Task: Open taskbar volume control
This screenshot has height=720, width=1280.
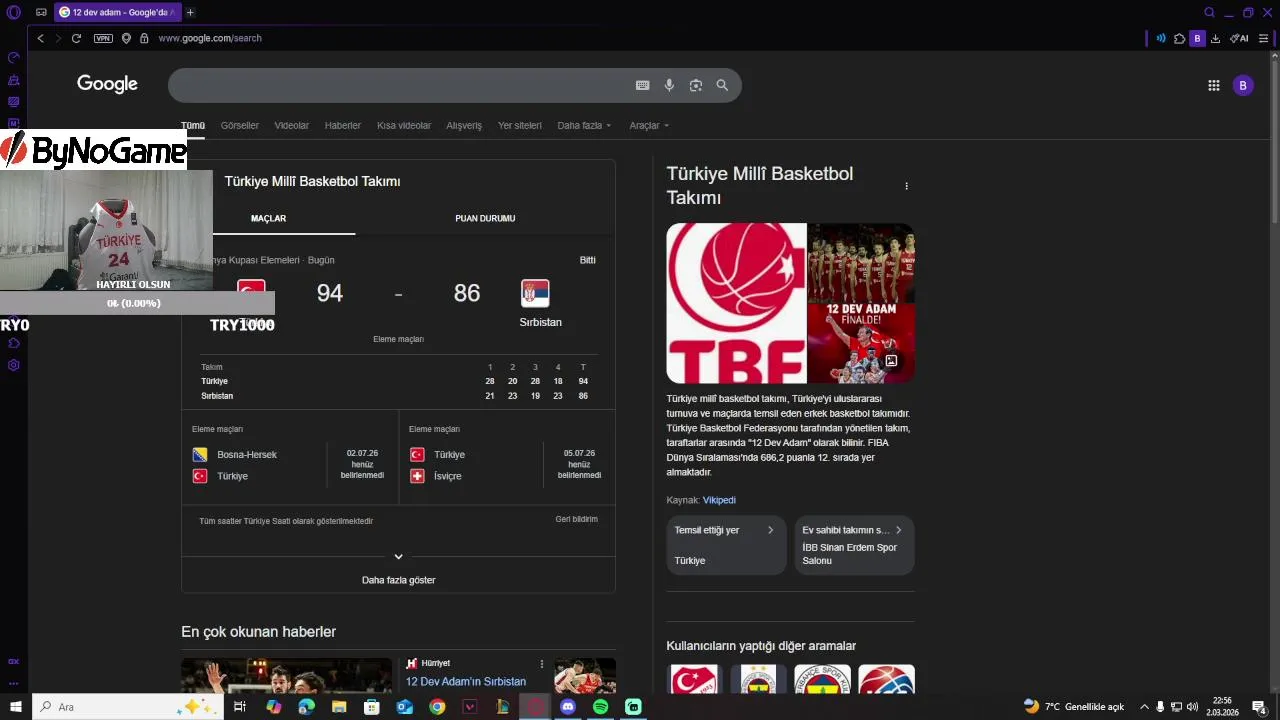Action: pos(1192,707)
